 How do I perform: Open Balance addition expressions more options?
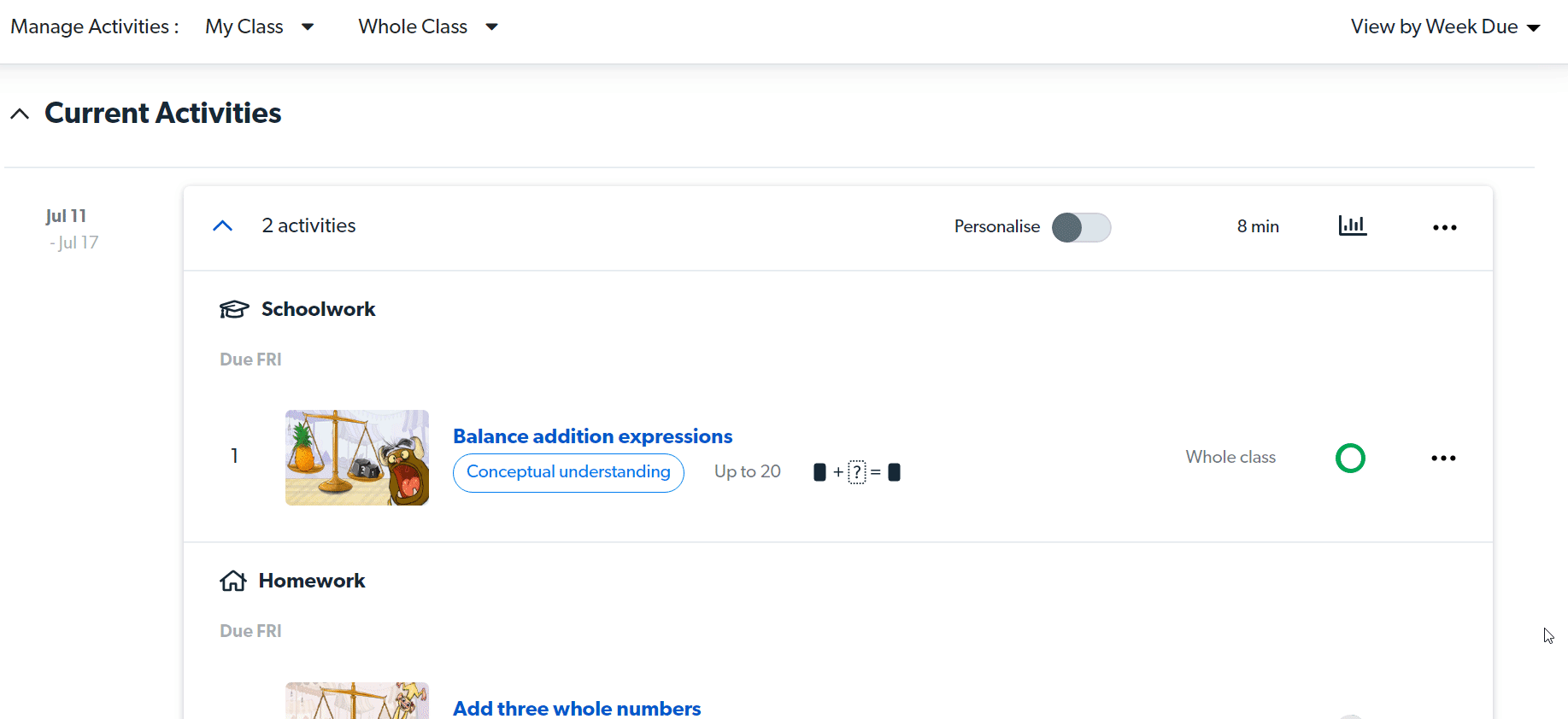point(1443,459)
